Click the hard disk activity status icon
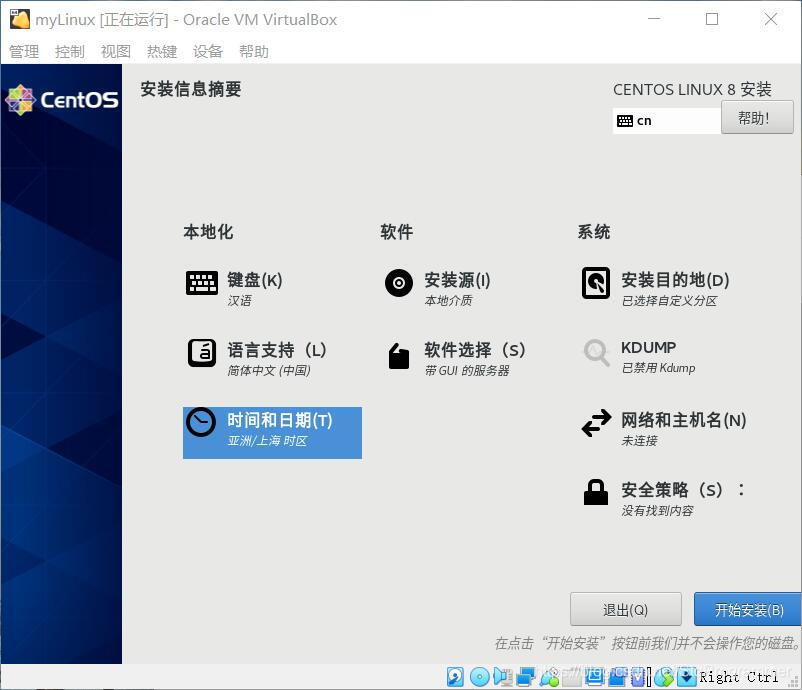The image size is (802, 690). click(455, 677)
